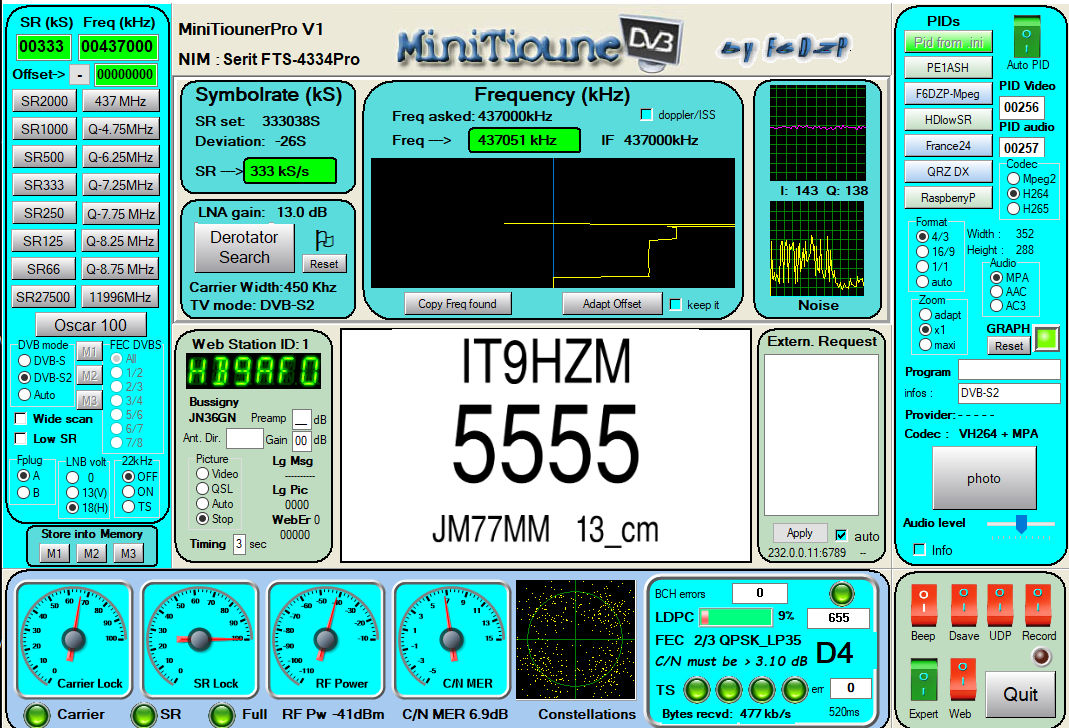Select the DVB-S mode radio button
The height and width of the screenshot is (728, 1069).
[25, 360]
